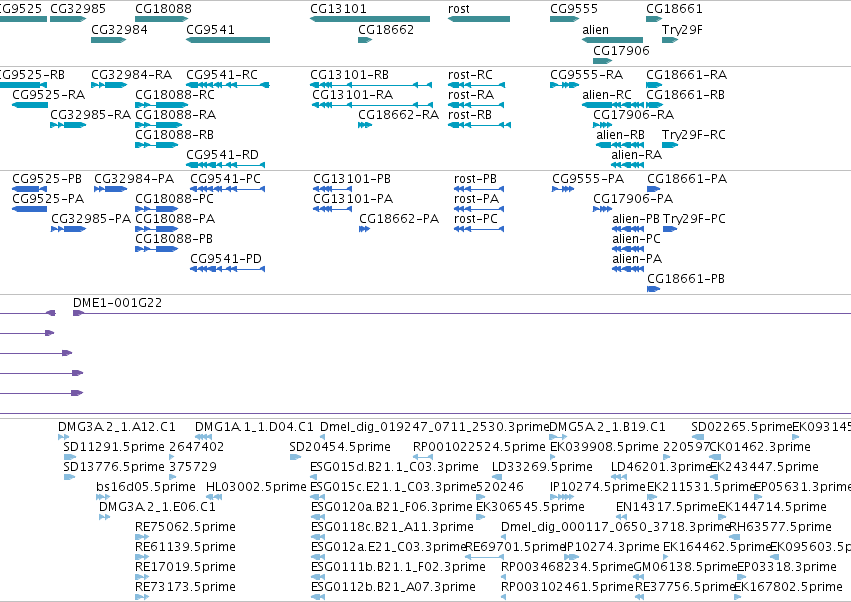This screenshot has width=851, height=602.
Task: Select the CG18088-RB transcript label
Action: tap(174, 134)
